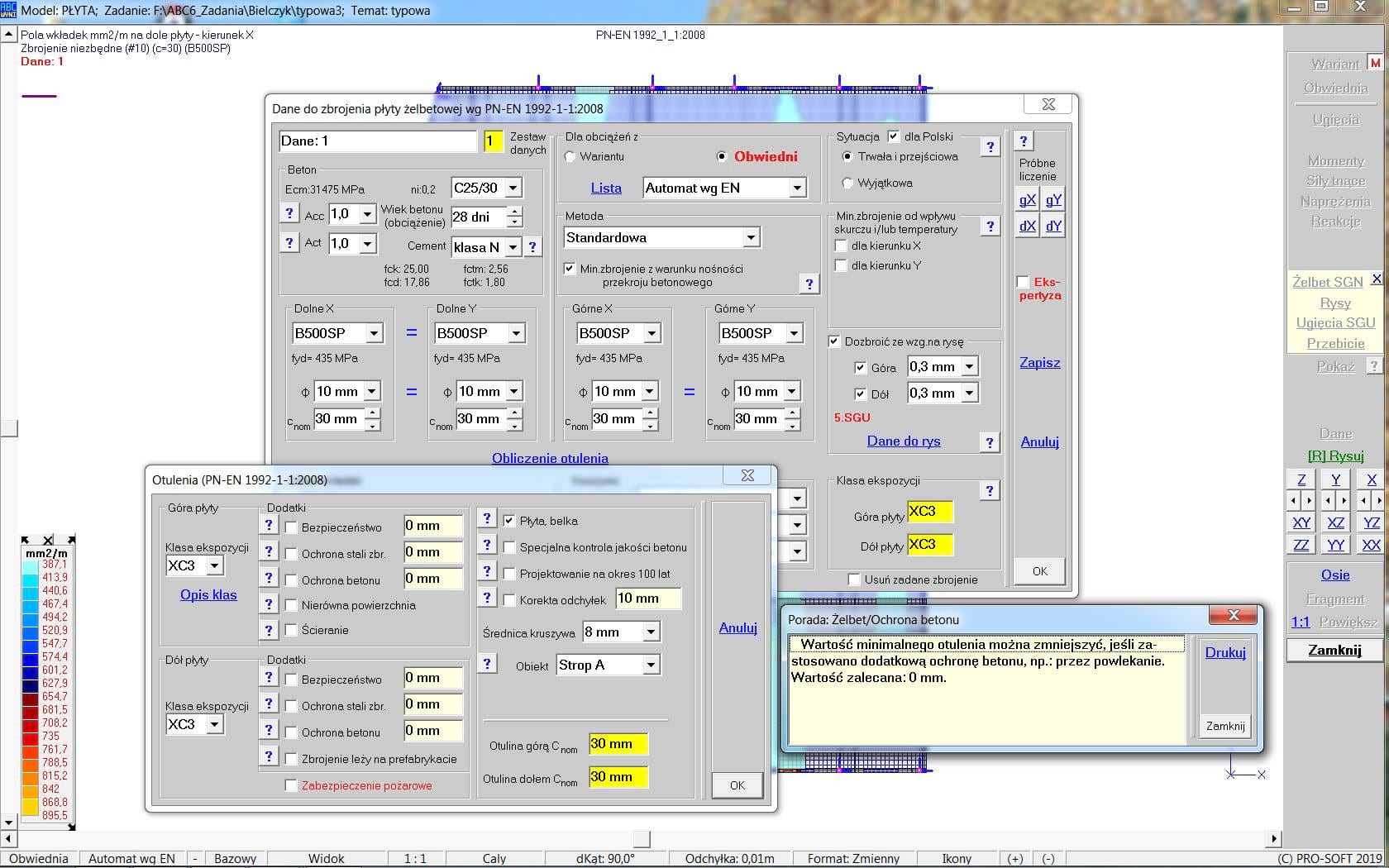Open help for Klasa ekspozycji section

(989, 490)
